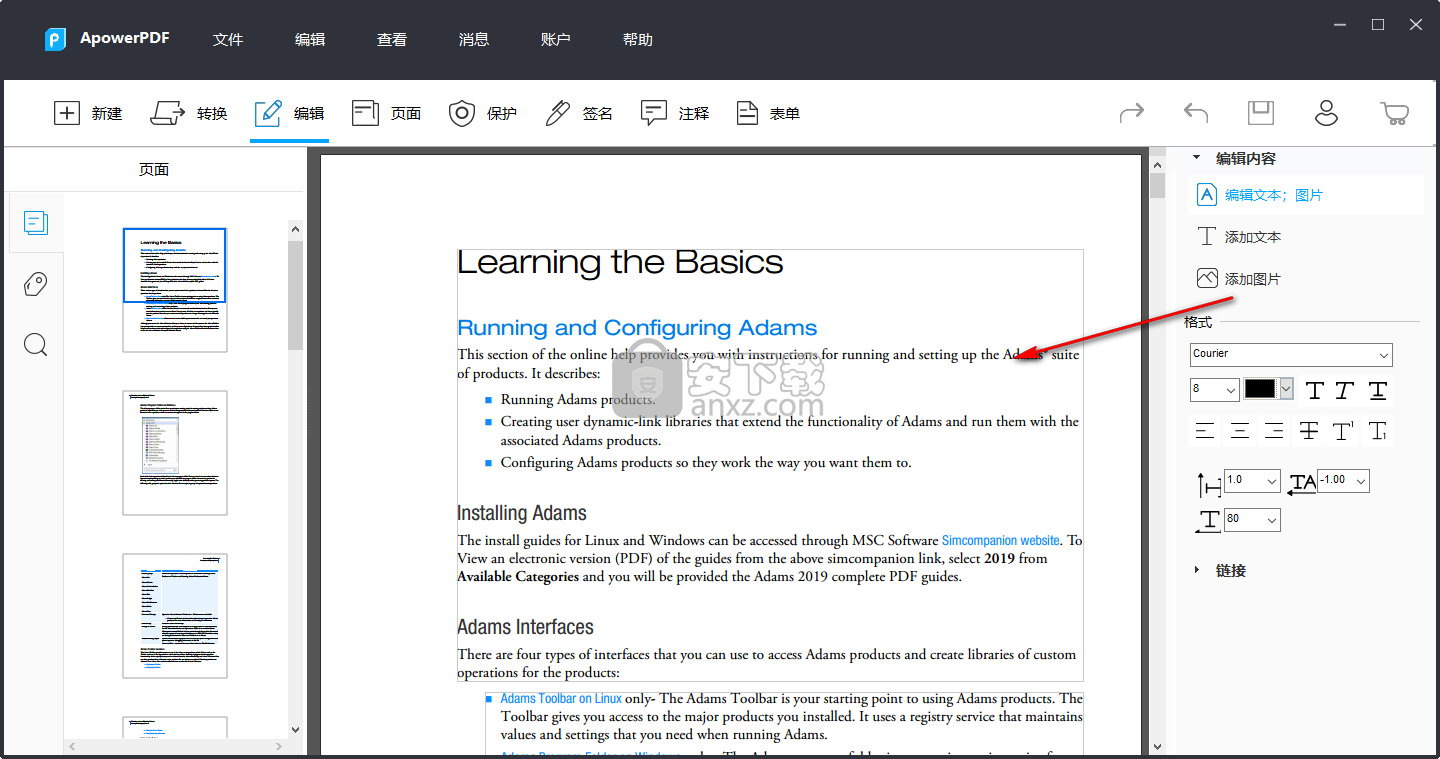Open the search magnifier sidebar icon
The height and width of the screenshot is (759, 1440).
click(35, 345)
